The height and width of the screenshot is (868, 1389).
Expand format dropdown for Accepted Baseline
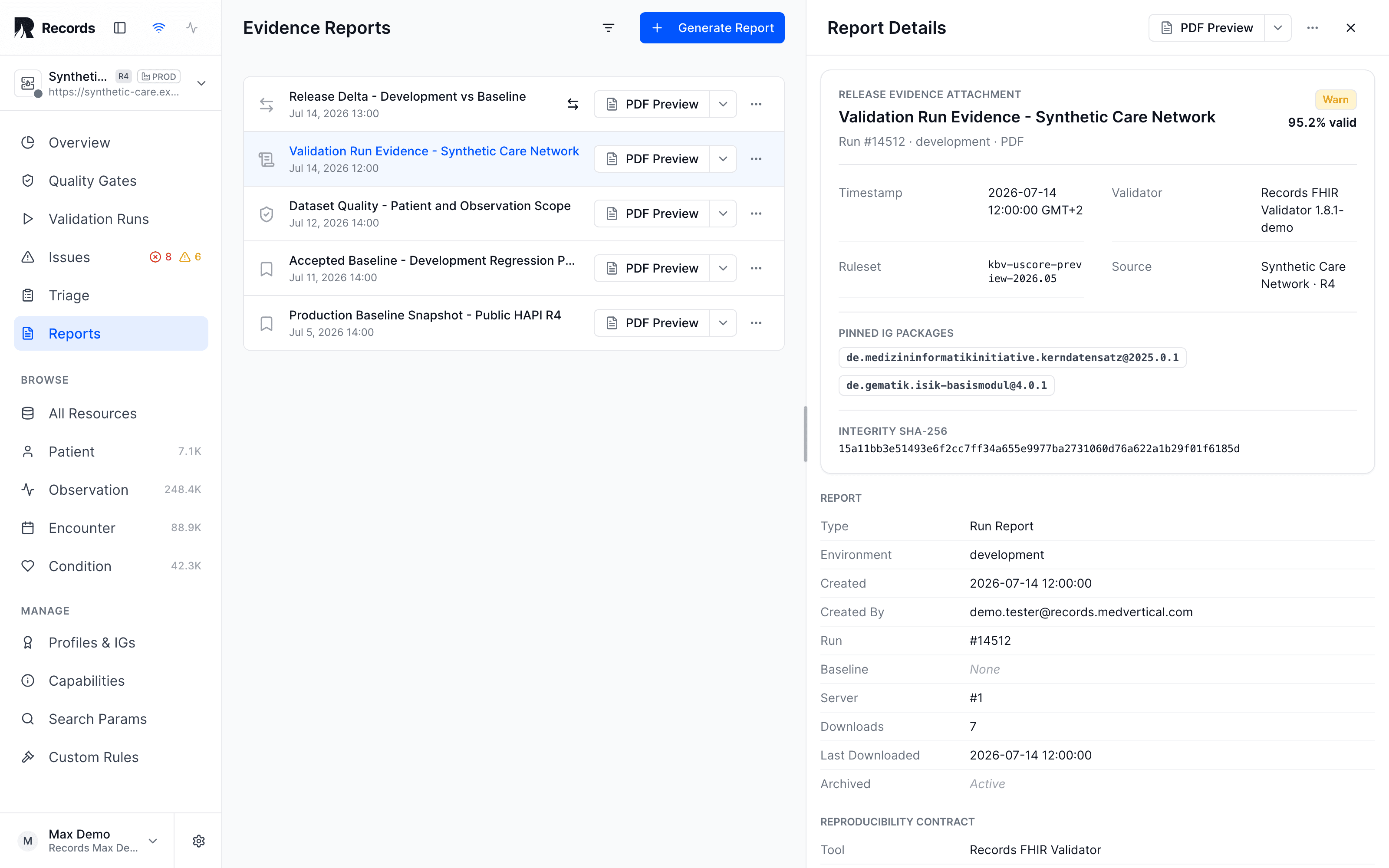723,268
